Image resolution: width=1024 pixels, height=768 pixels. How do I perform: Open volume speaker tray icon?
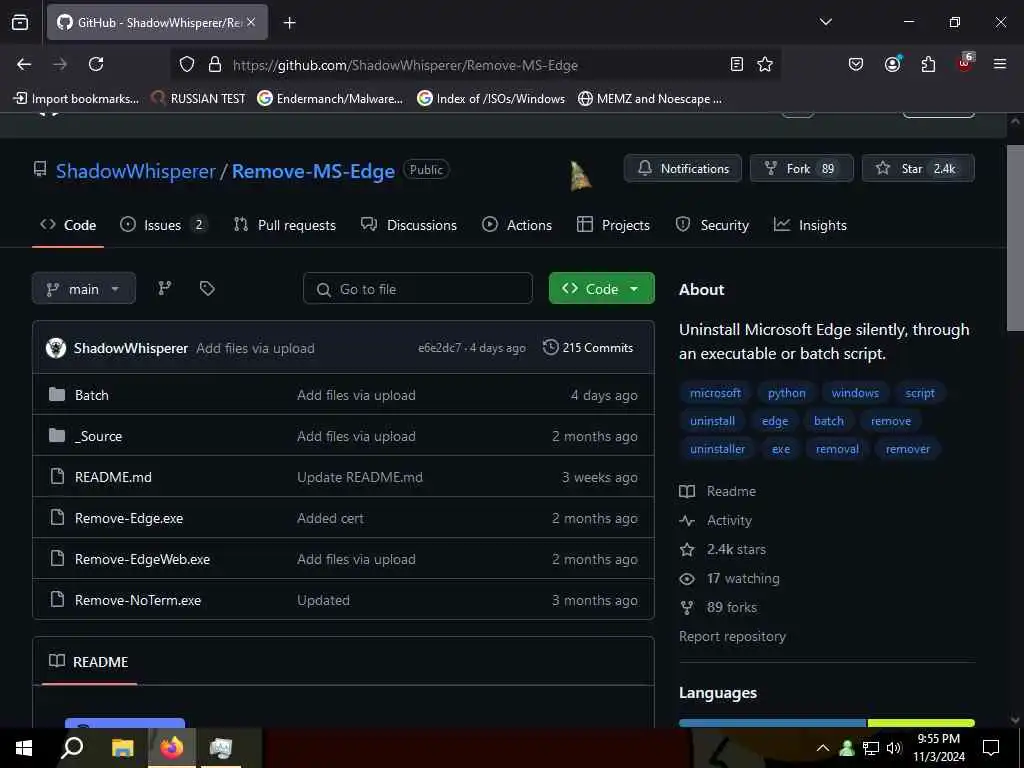[893, 748]
